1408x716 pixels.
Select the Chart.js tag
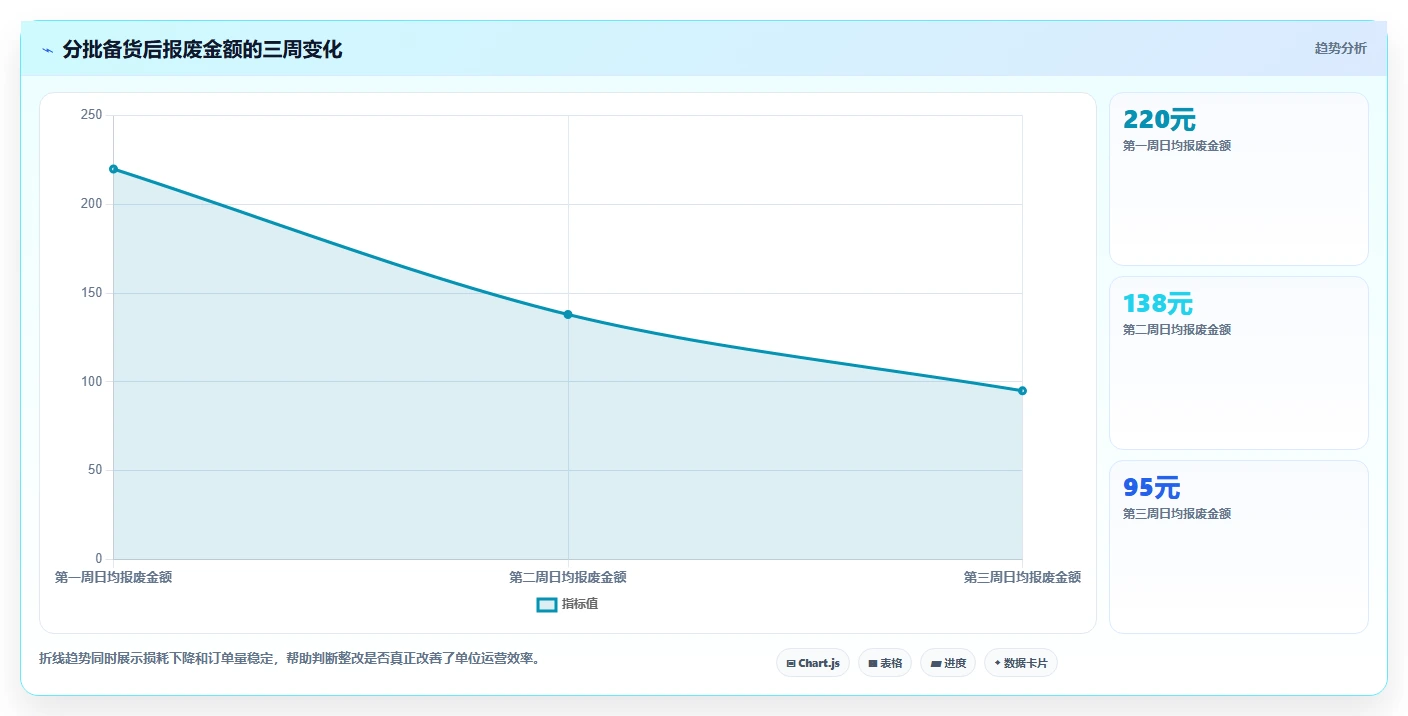[813, 663]
